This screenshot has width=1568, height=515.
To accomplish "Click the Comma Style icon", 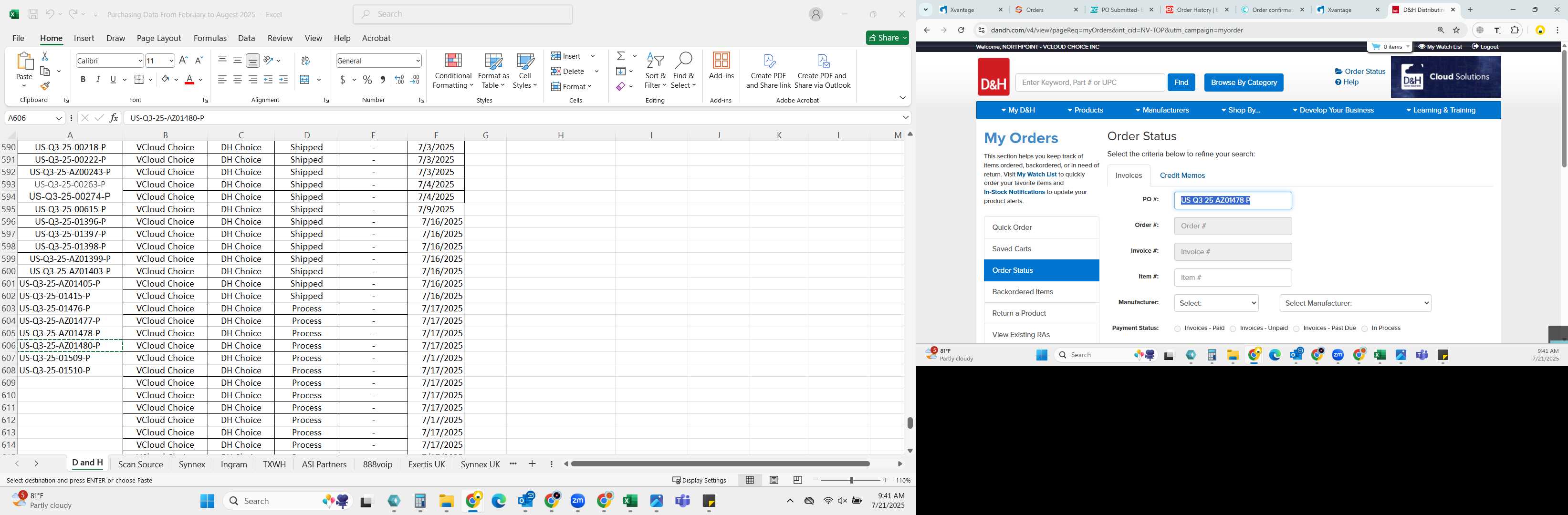I will [x=382, y=80].
